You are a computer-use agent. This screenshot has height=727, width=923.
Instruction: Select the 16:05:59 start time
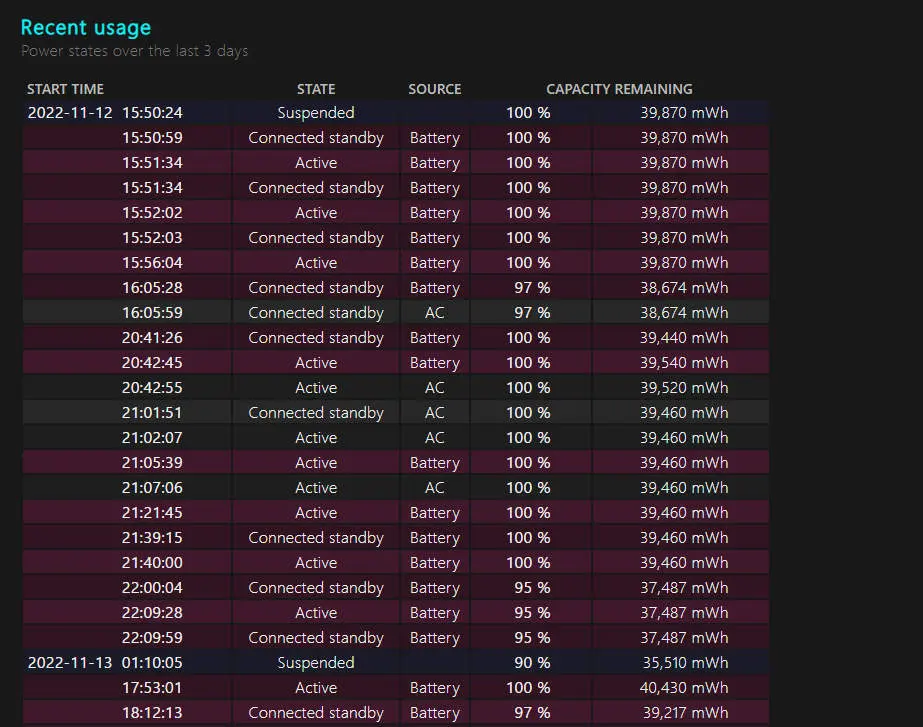point(152,313)
